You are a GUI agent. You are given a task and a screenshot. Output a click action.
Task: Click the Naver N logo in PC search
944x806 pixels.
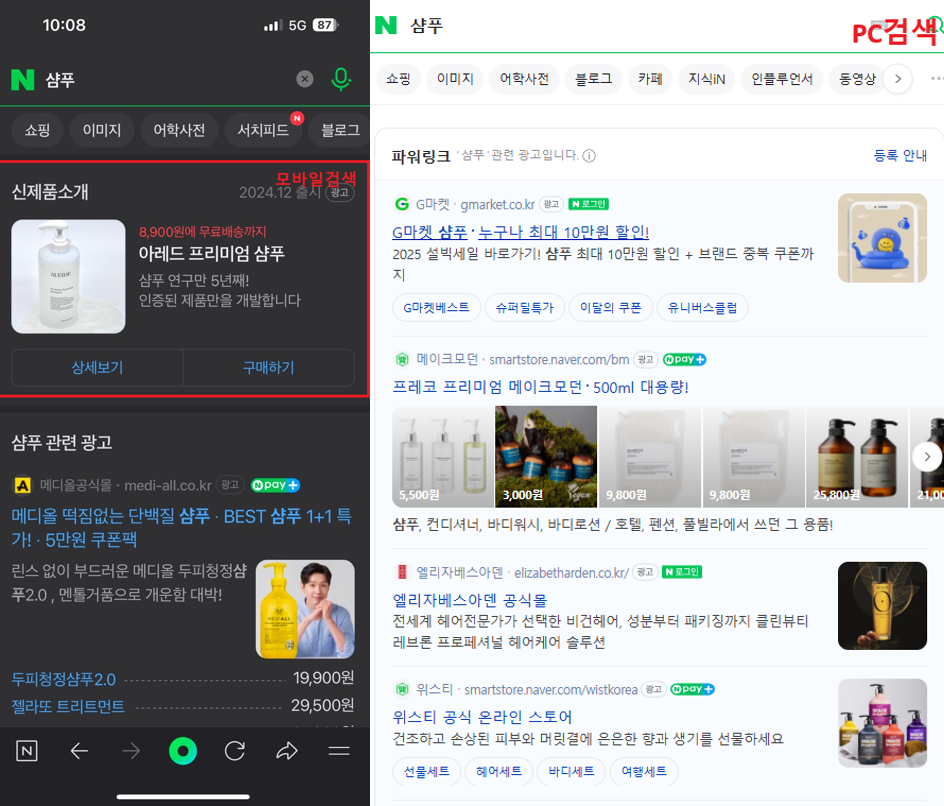click(386, 25)
